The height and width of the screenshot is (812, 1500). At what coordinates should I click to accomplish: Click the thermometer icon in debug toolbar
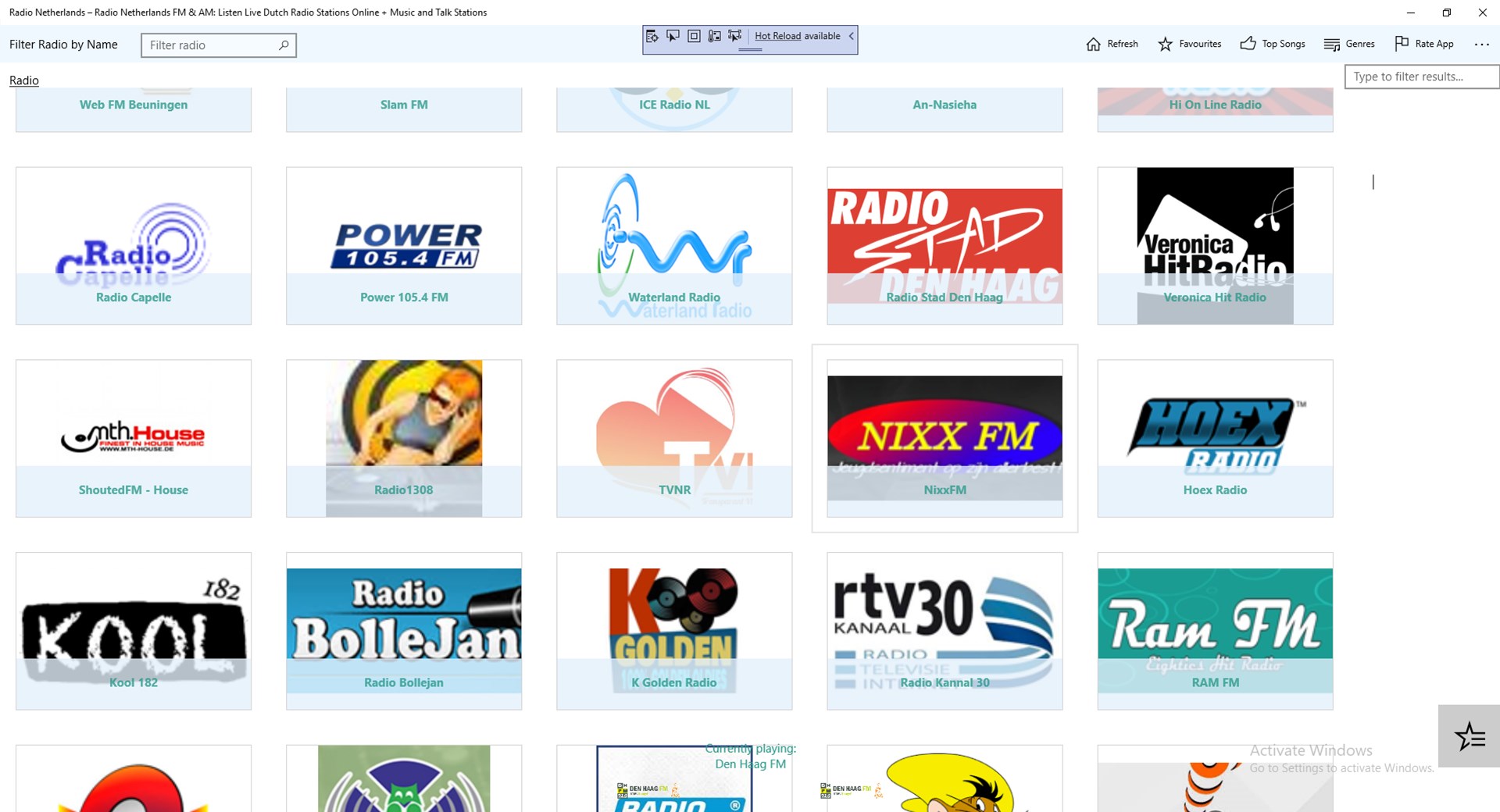coord(714,36)
